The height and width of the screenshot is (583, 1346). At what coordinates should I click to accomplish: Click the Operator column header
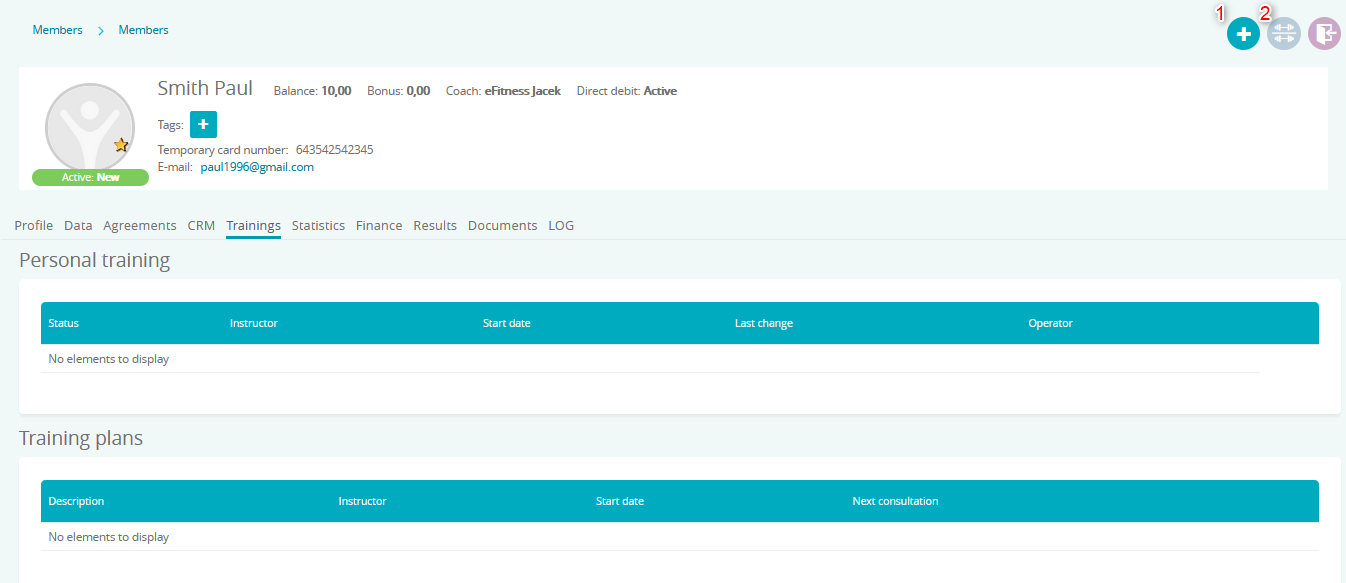(x=1050, y=323)
